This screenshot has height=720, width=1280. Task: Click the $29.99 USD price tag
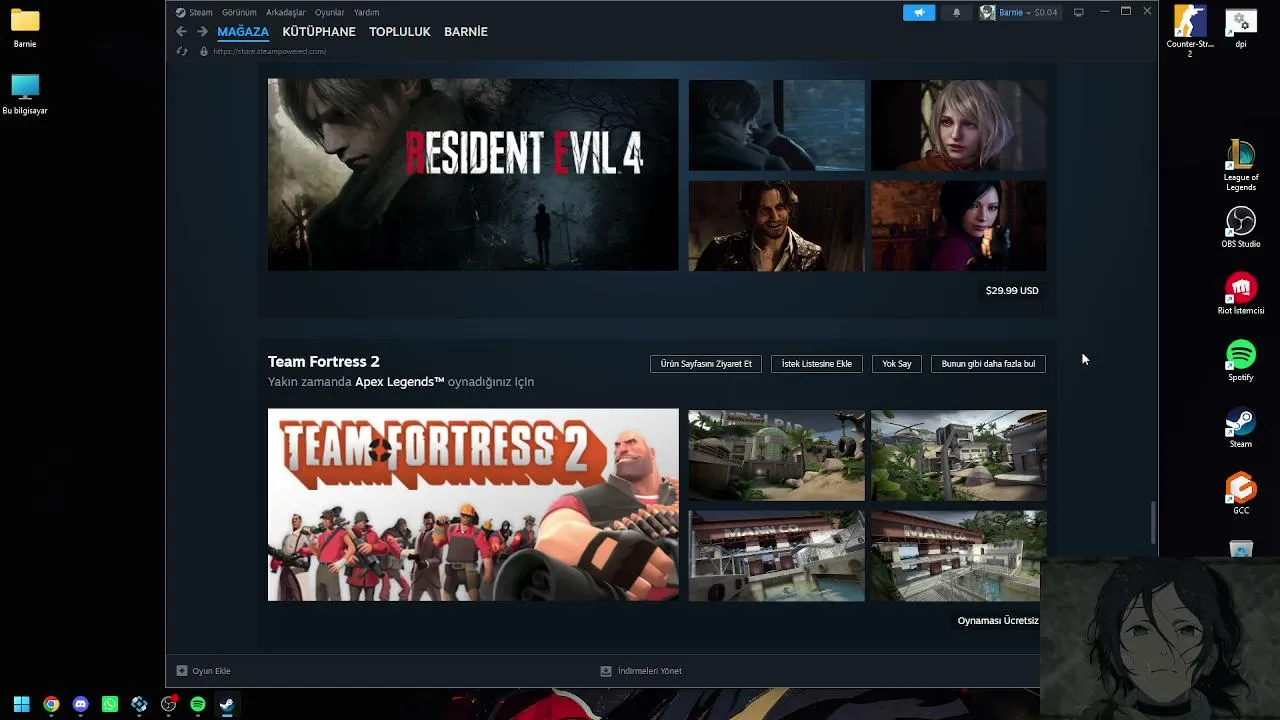click(1012, 291)
